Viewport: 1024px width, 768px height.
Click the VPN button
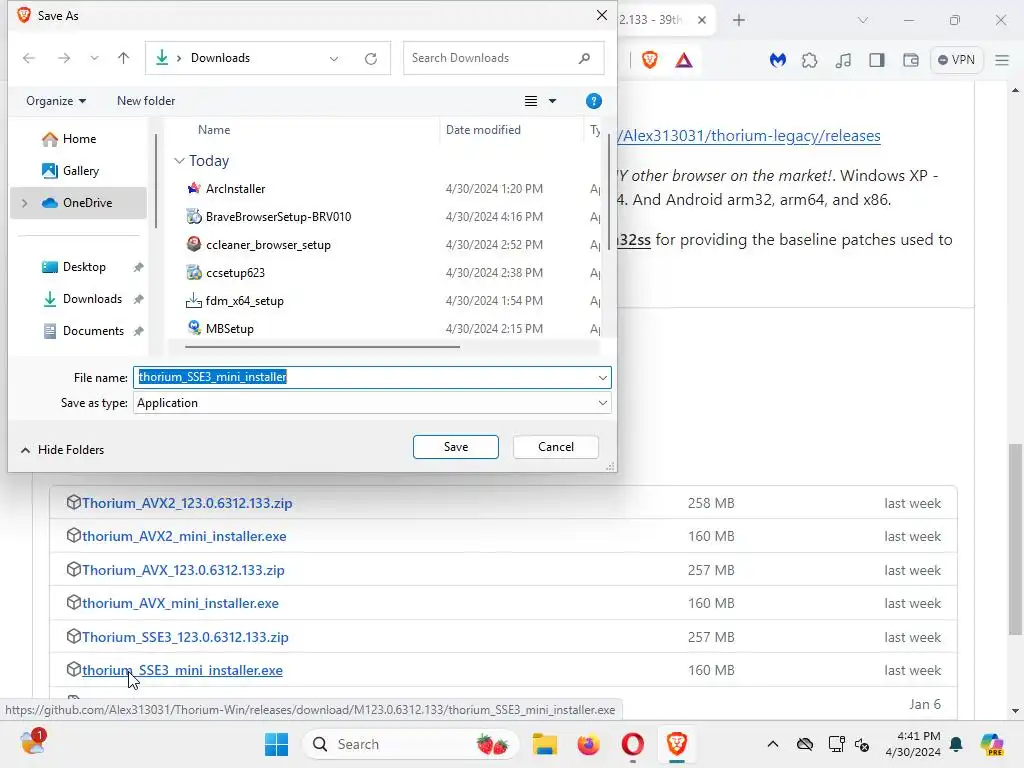point(956,60)
